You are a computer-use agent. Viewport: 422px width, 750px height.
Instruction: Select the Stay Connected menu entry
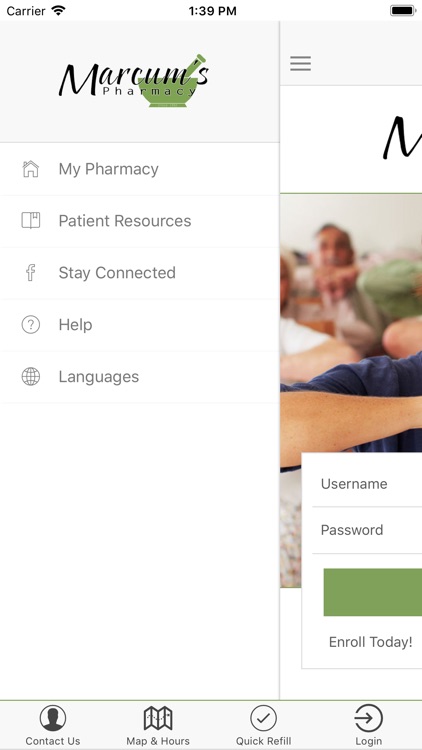(x=139, y=273)
